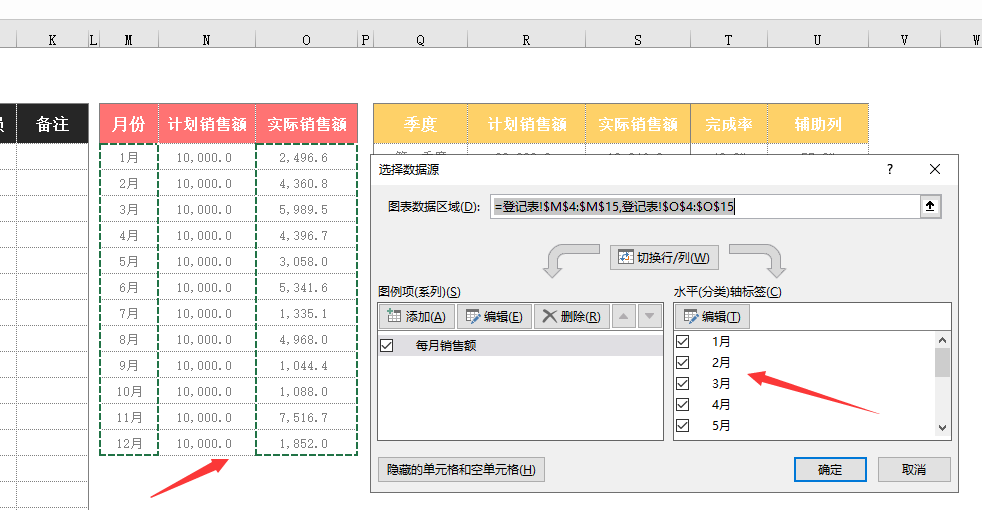Screen dimensions: 982x510
Task: Add a legend series with 添加(A)
Action: [416, 316]
